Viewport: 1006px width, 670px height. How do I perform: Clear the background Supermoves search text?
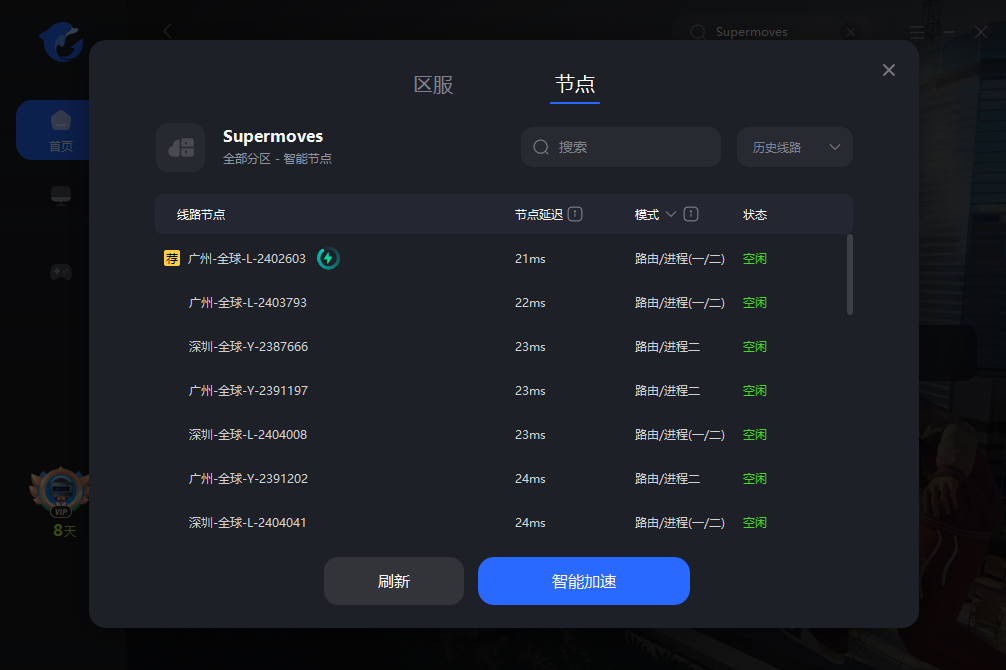(851, 31)
